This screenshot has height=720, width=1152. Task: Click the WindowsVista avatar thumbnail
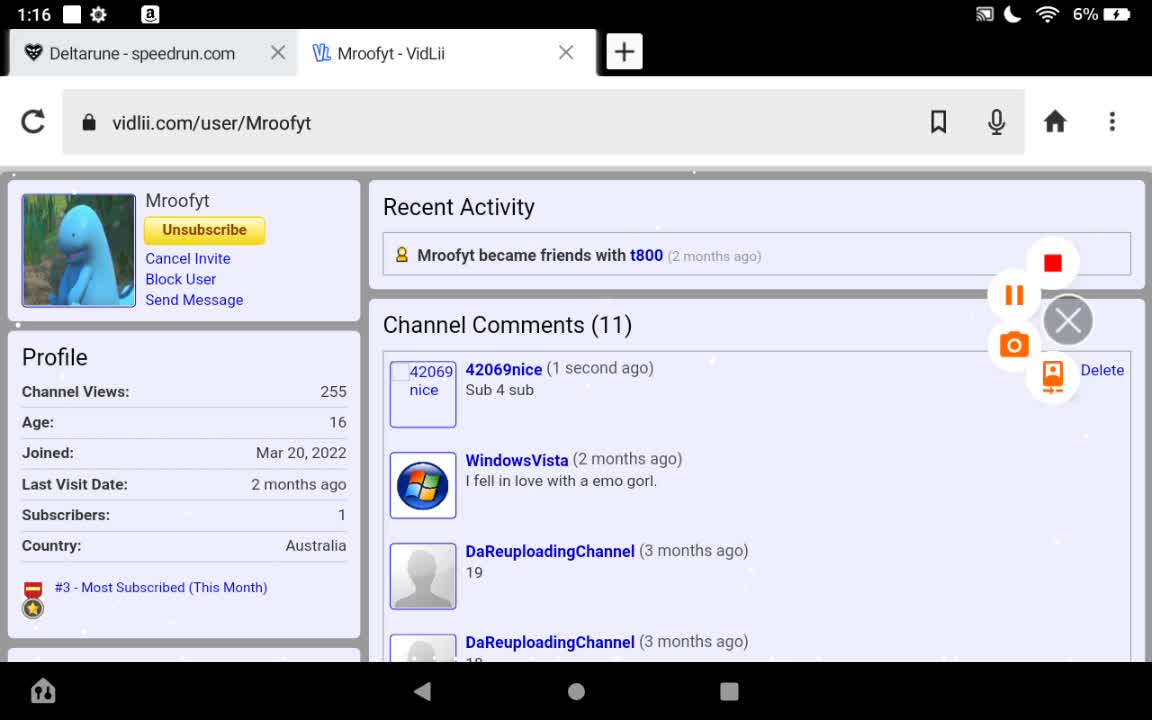pyautogui.click(x=422, y=485)
